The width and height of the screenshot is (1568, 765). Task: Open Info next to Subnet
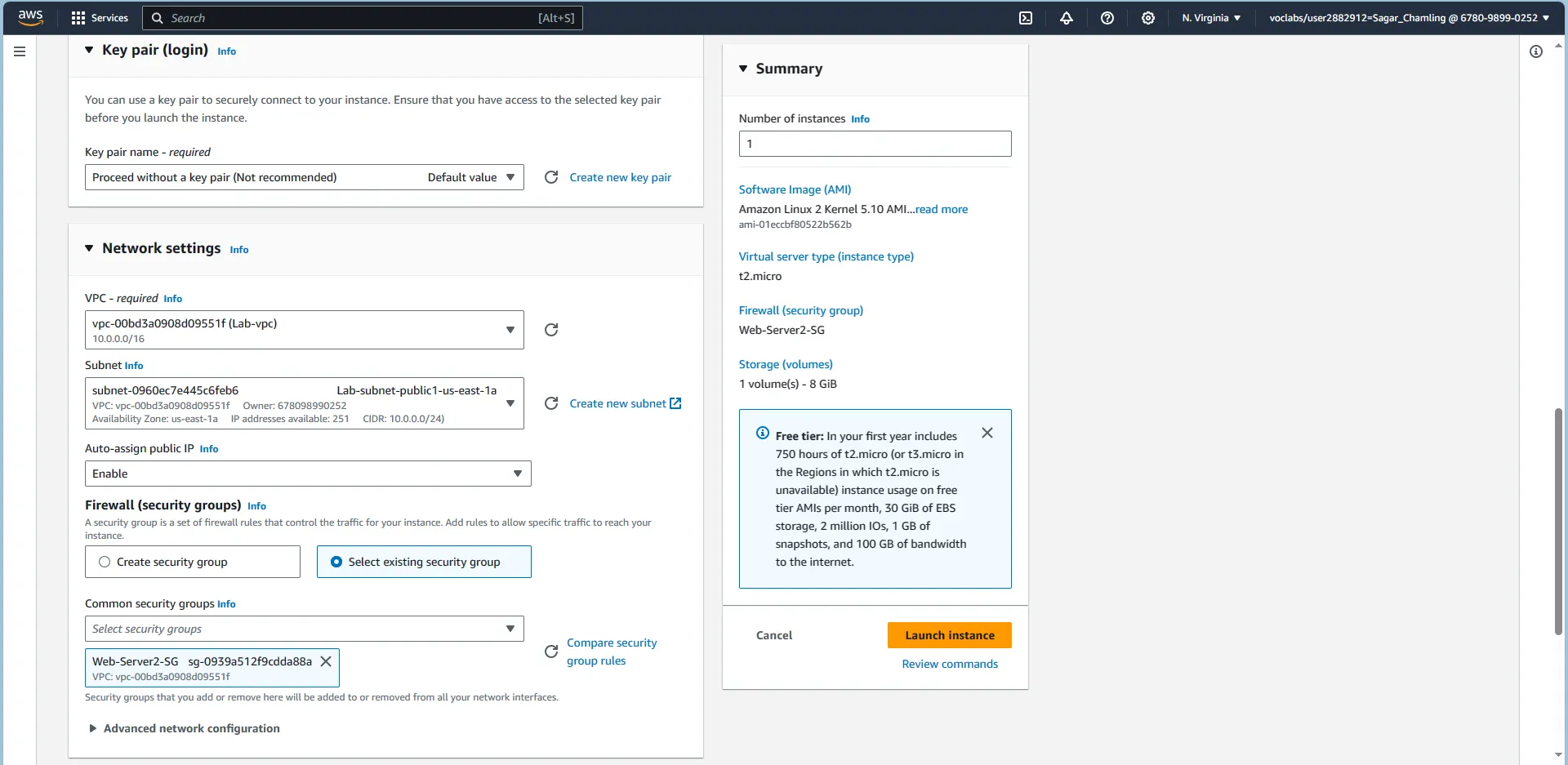[134, 366]
